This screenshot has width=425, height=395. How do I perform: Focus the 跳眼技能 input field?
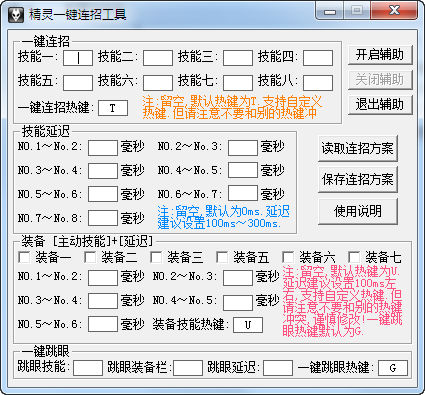[x=88, y=368]
